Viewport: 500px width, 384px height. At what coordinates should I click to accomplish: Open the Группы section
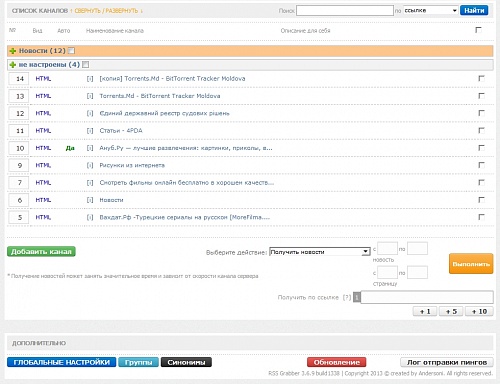(138, 362)
